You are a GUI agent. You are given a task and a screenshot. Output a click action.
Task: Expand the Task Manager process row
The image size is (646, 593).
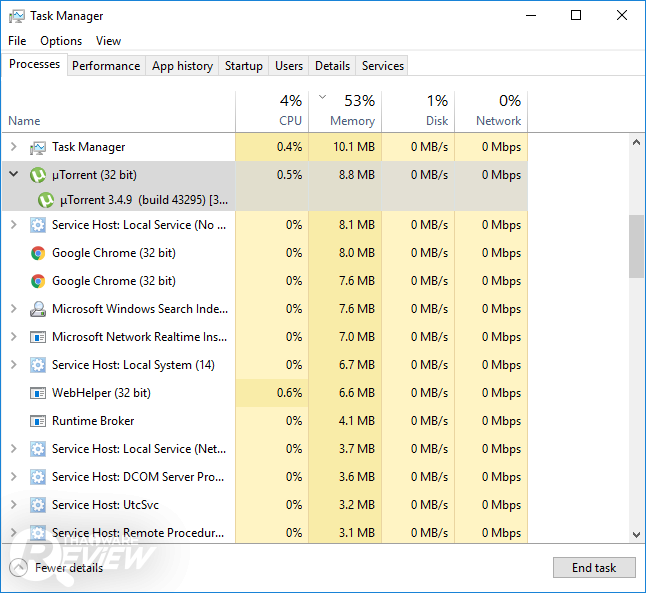tap(14, 147)
